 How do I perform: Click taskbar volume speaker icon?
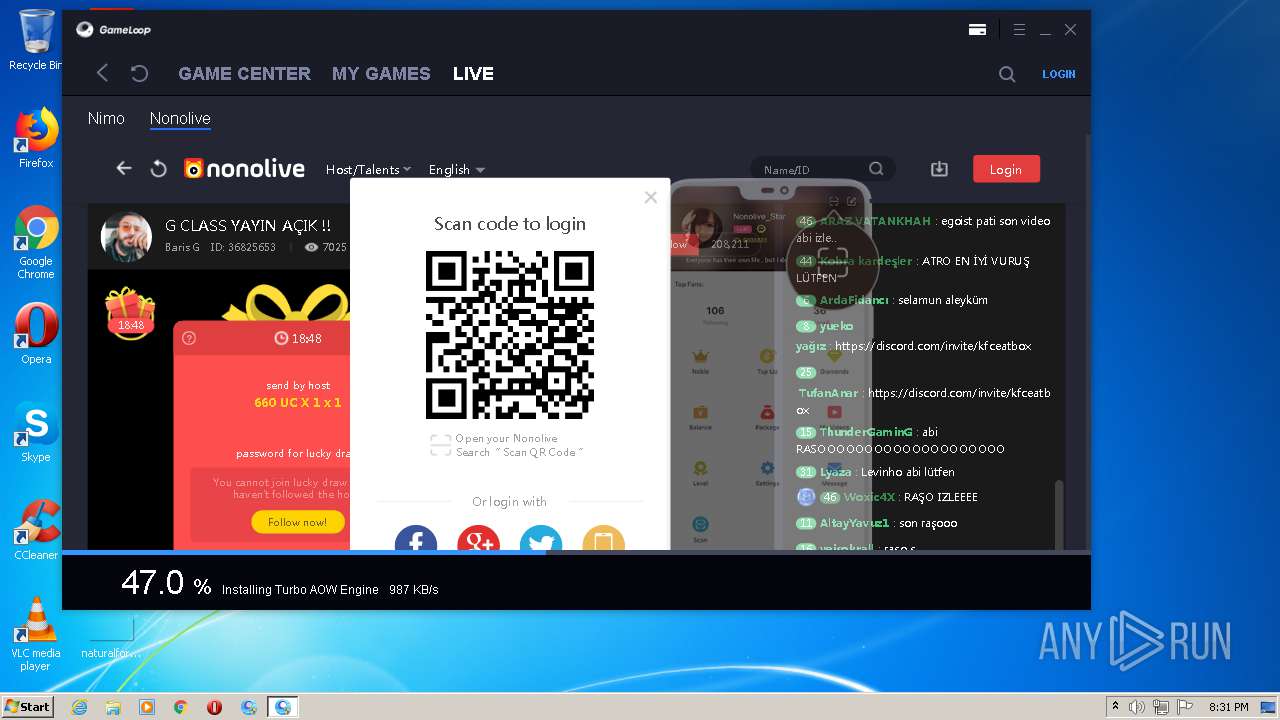1136,707
